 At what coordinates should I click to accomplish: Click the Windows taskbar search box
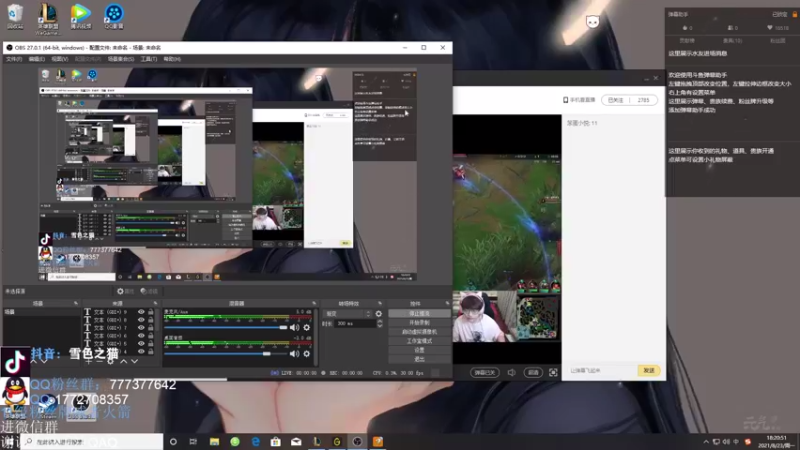(92, 441)
